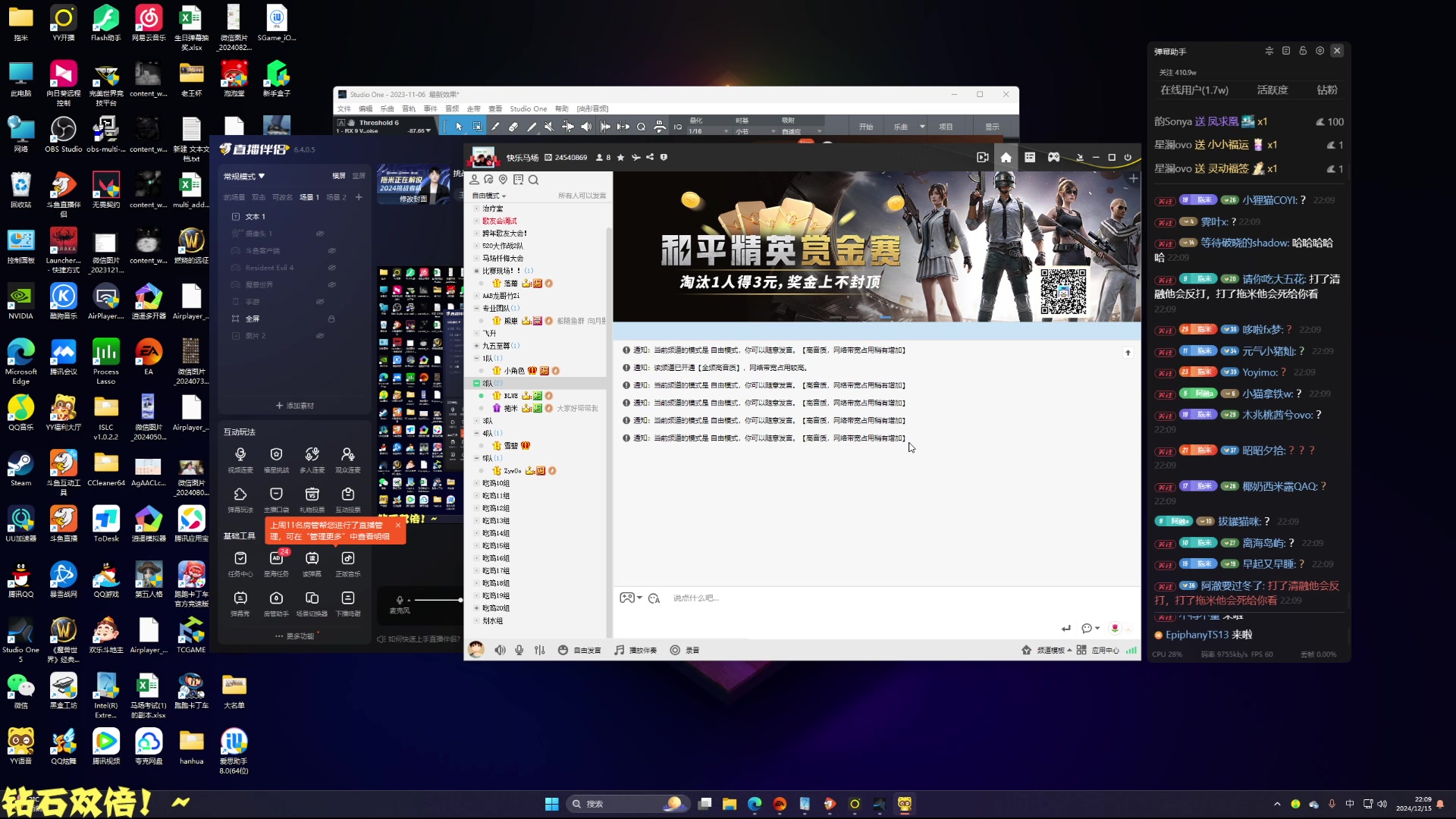This screenshot has height=819, width=1456.
Task: Toggle lock on 全屏 source
Action: click(331, 318)
